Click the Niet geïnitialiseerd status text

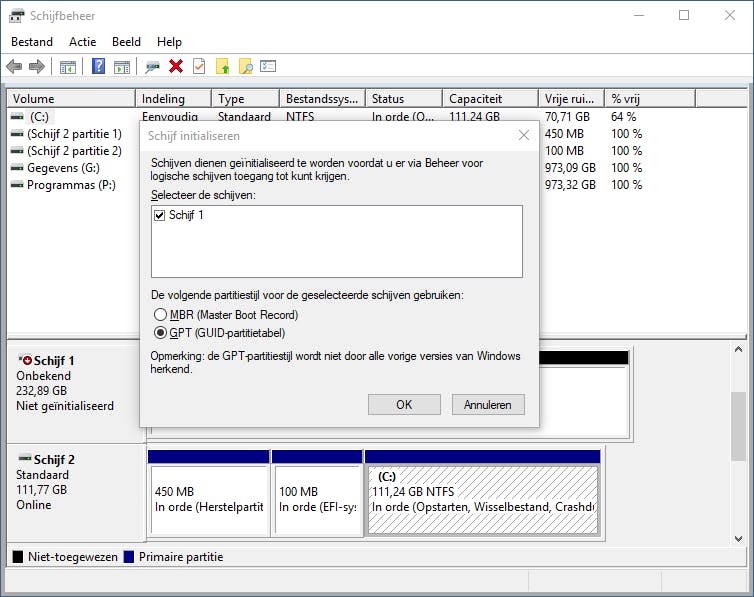point(65,406)
